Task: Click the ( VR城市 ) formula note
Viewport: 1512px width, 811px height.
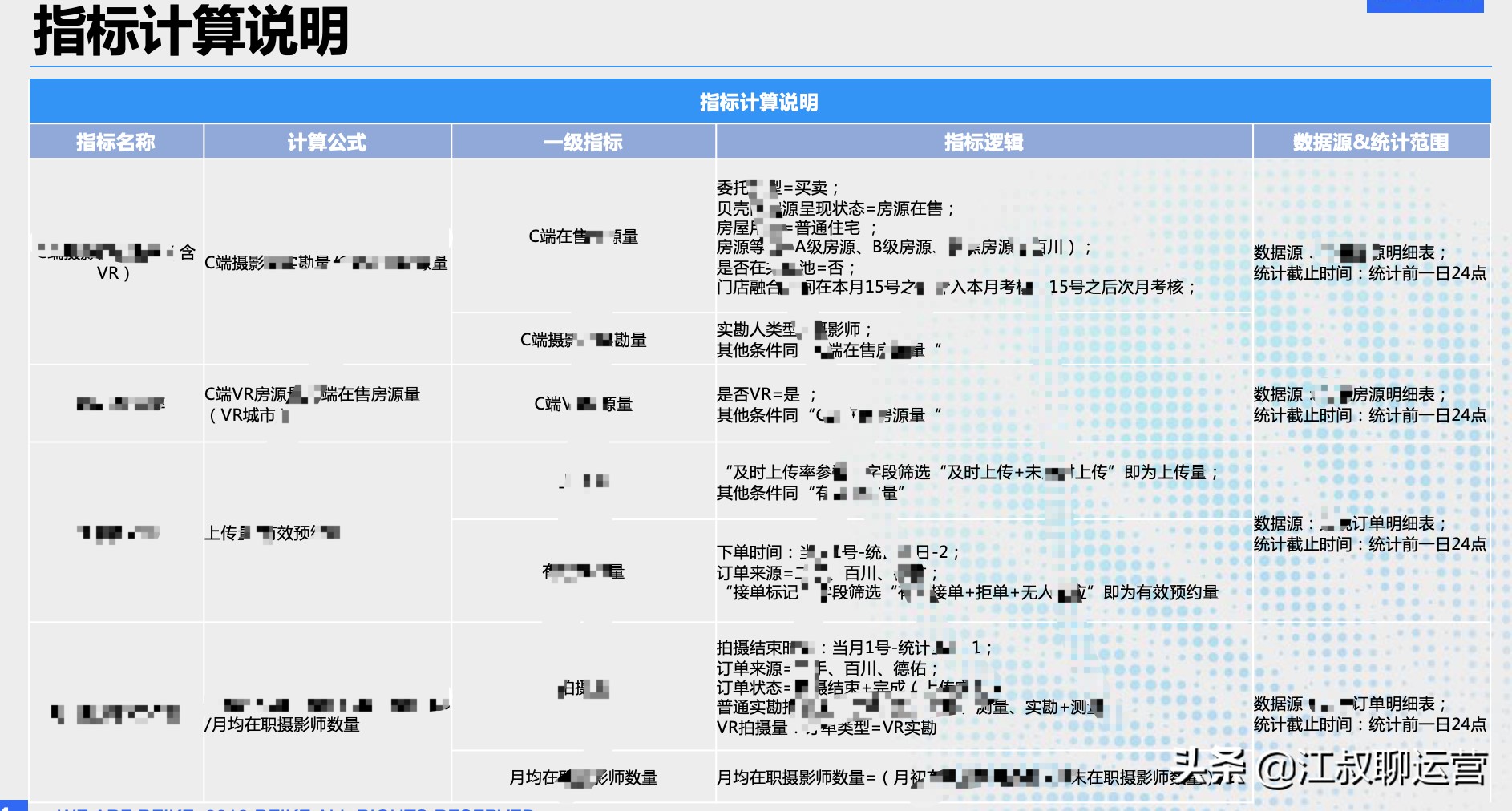Action: coord(248,415)
